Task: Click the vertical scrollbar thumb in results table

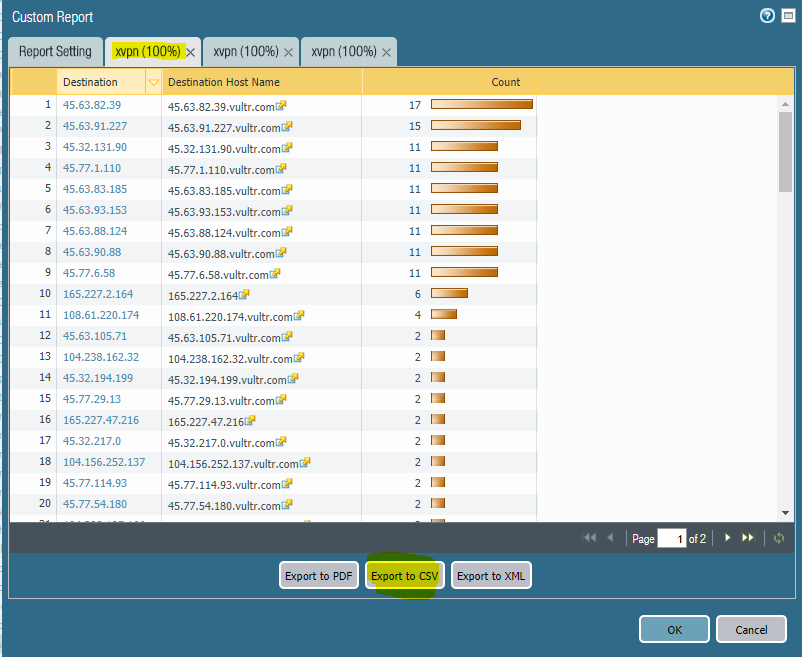Action: (785, 150)
